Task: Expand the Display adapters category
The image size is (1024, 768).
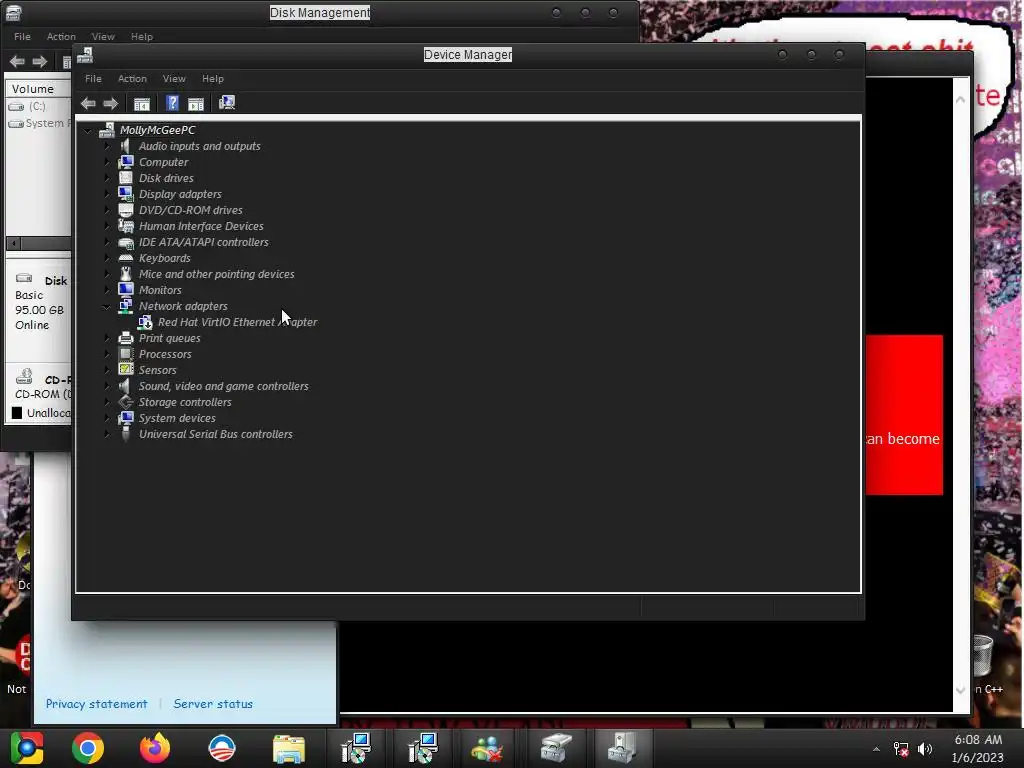Action: (107, 194)
